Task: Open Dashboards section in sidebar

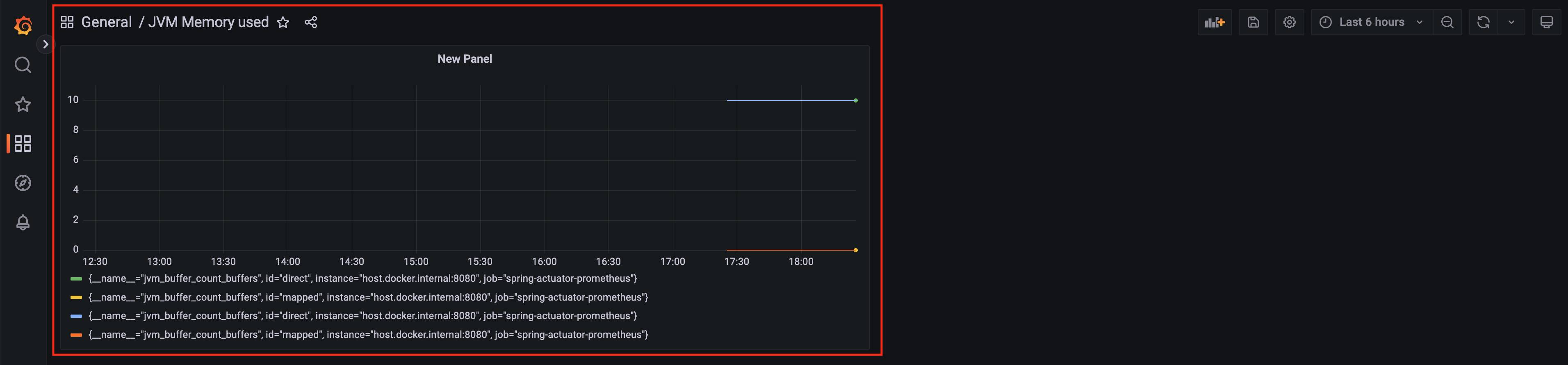Action: point(23,144)
